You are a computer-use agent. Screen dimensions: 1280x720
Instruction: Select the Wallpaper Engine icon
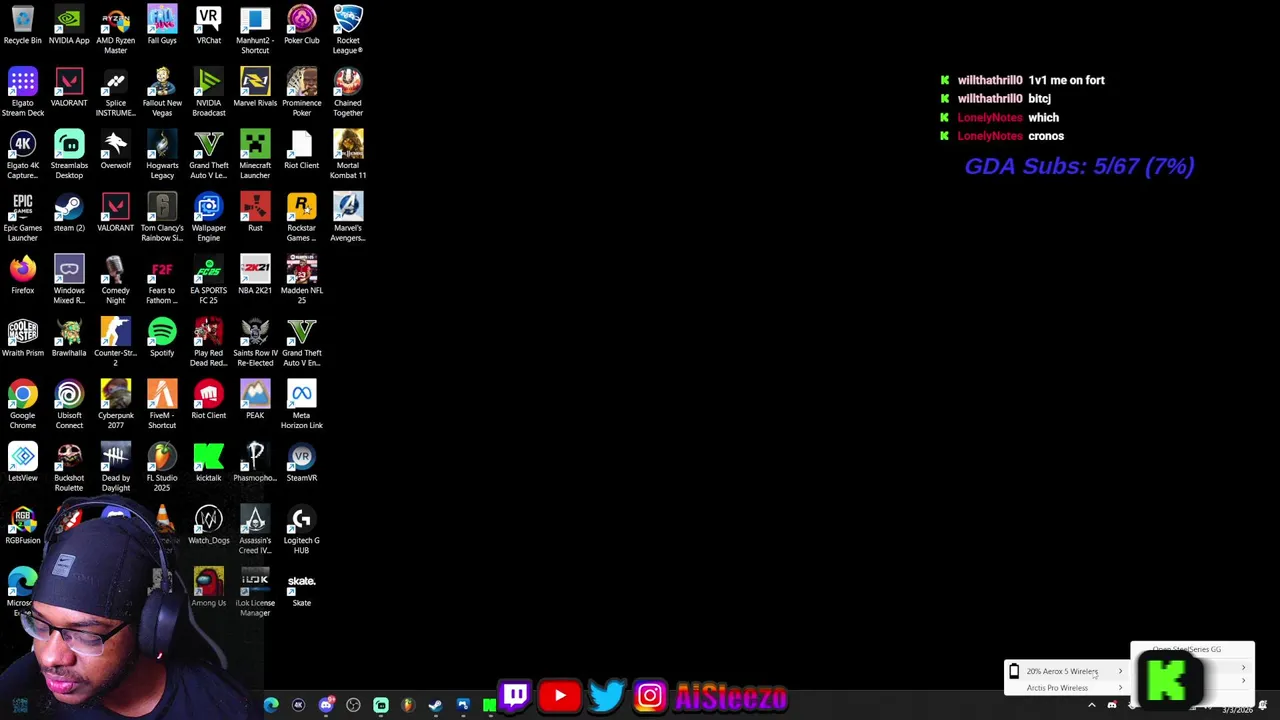[x=208, y=218]
